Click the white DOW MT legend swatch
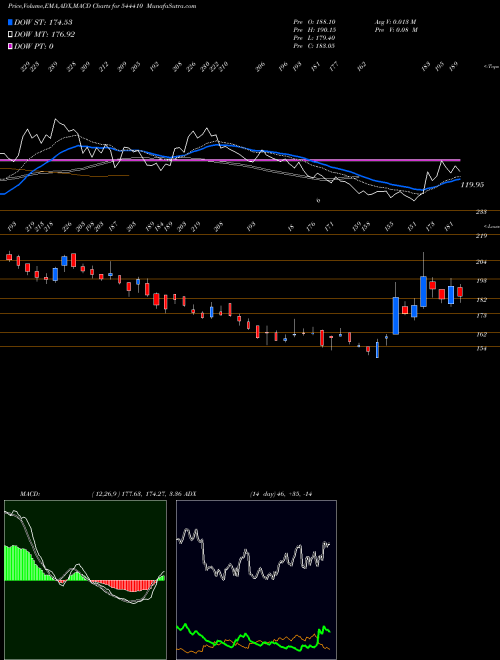Viewport: 500px width, 660px height. [10, 35]
